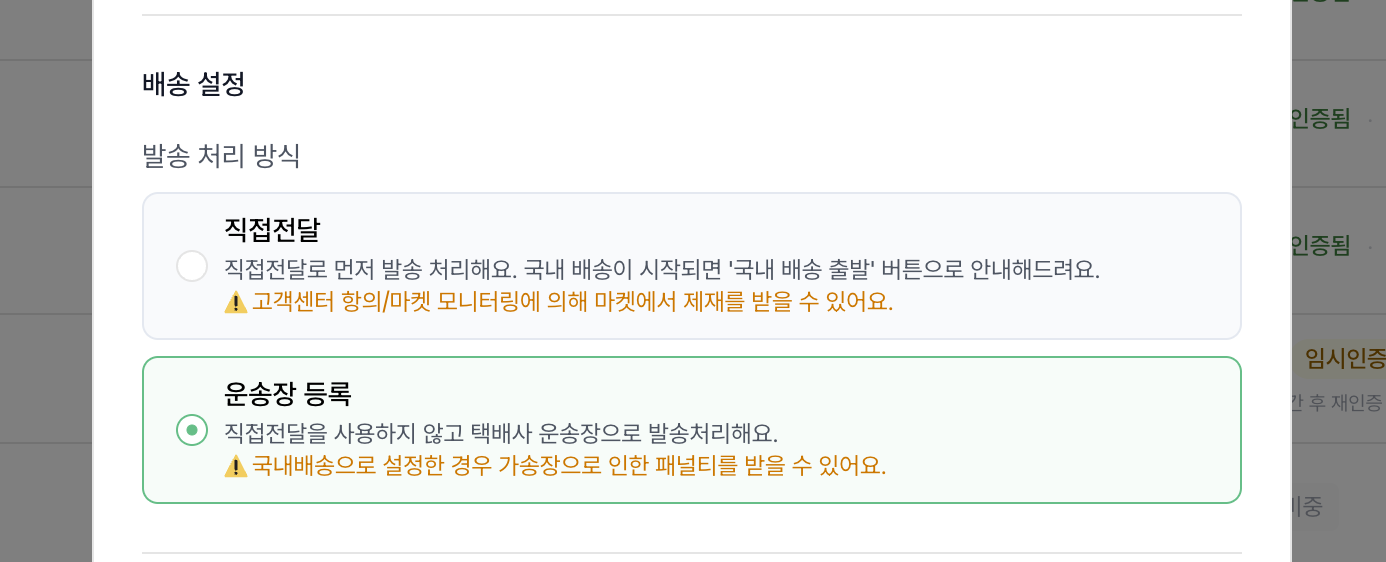Click the lower 인증됨 status badge
The width and height of the screenshot is (1386, 562).
click(x=1321, y=244)
